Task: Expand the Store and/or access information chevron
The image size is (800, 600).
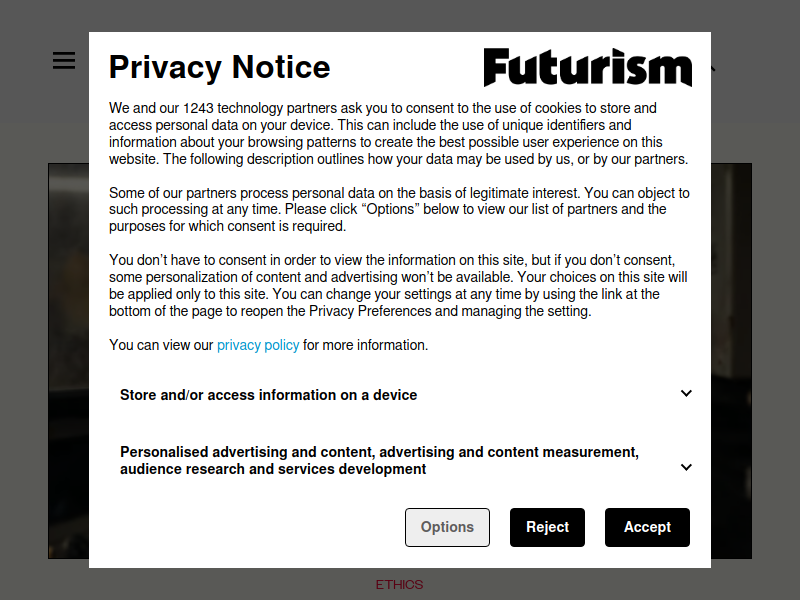Action: (686, 394)
